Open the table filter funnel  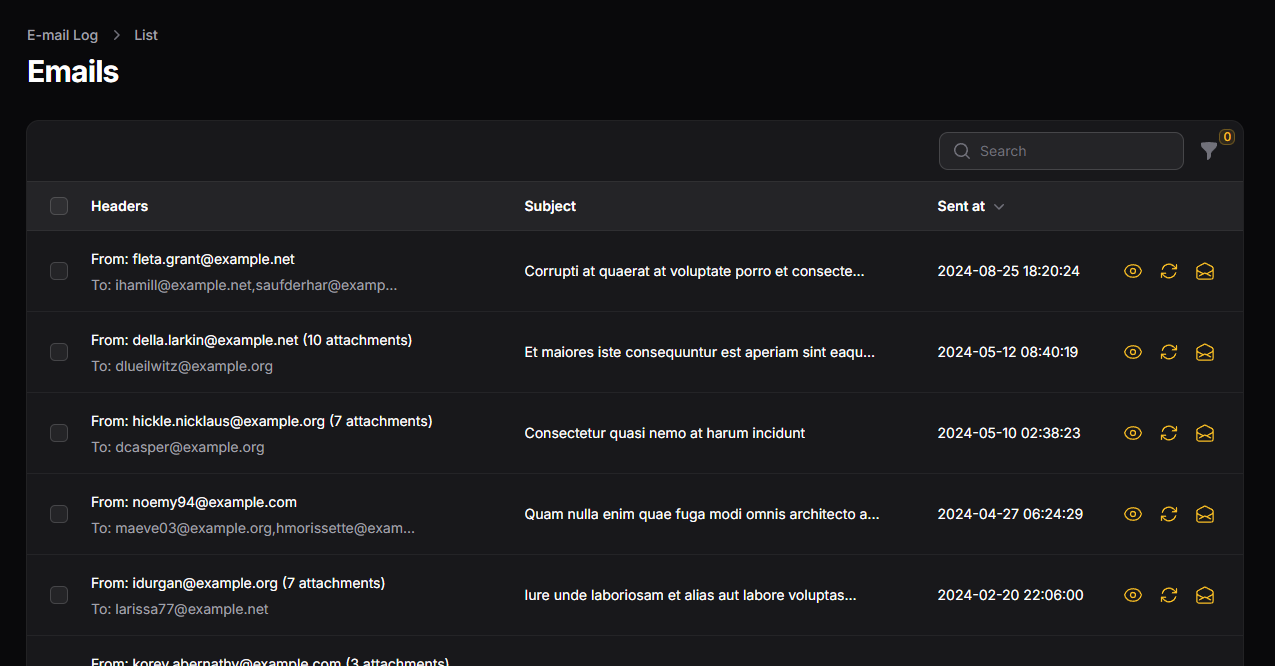point(1209,151)
